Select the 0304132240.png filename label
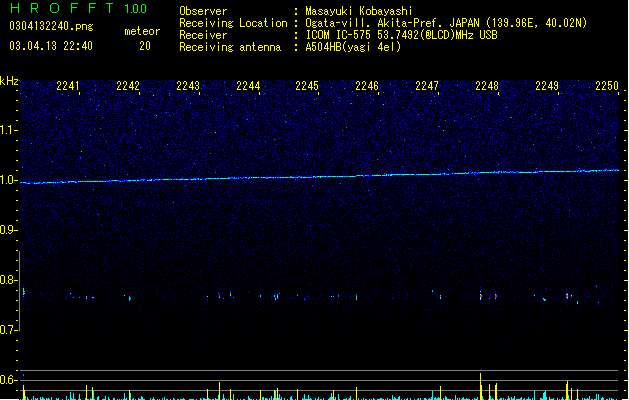 pos(51,26)
